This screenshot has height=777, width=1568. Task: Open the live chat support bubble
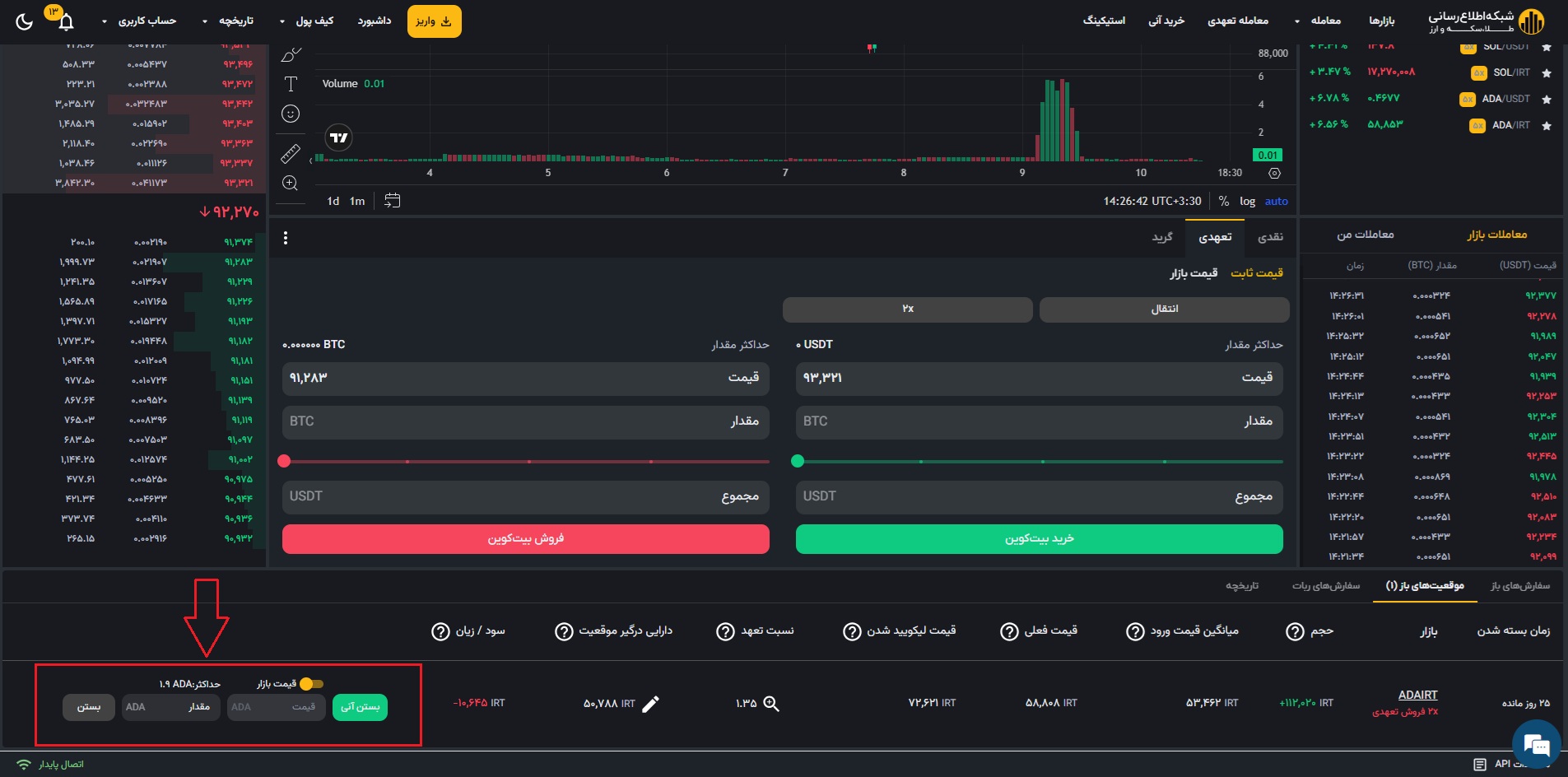[1536, 746]
